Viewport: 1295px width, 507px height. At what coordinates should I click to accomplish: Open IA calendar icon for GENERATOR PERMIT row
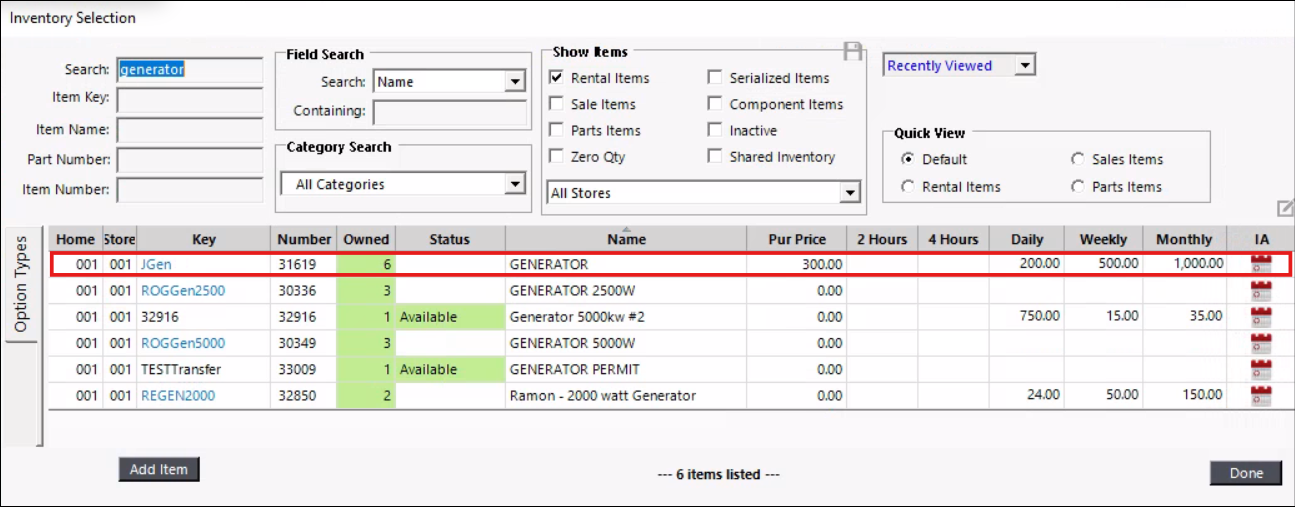(1261, 369)
